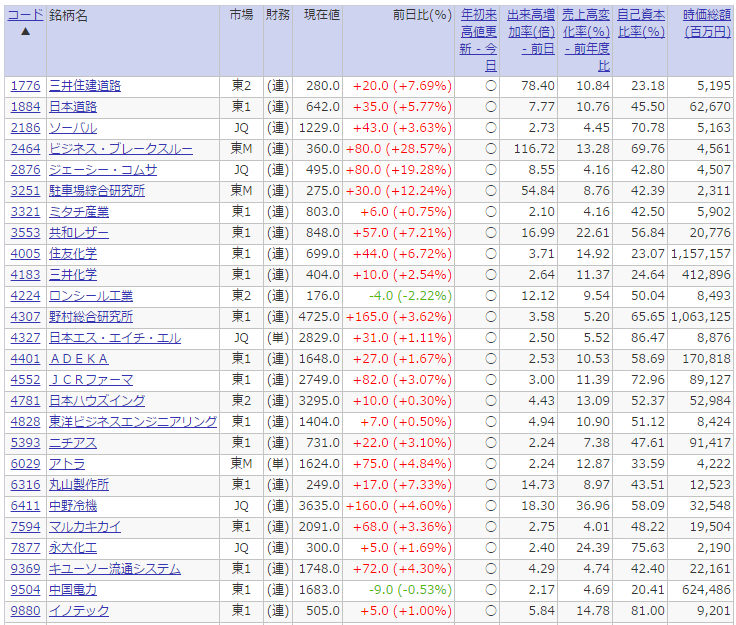Viewport: 736px width, 625px height.
Task: Select the 86.47 equity ratio value
Action: [x=648, y=338]
